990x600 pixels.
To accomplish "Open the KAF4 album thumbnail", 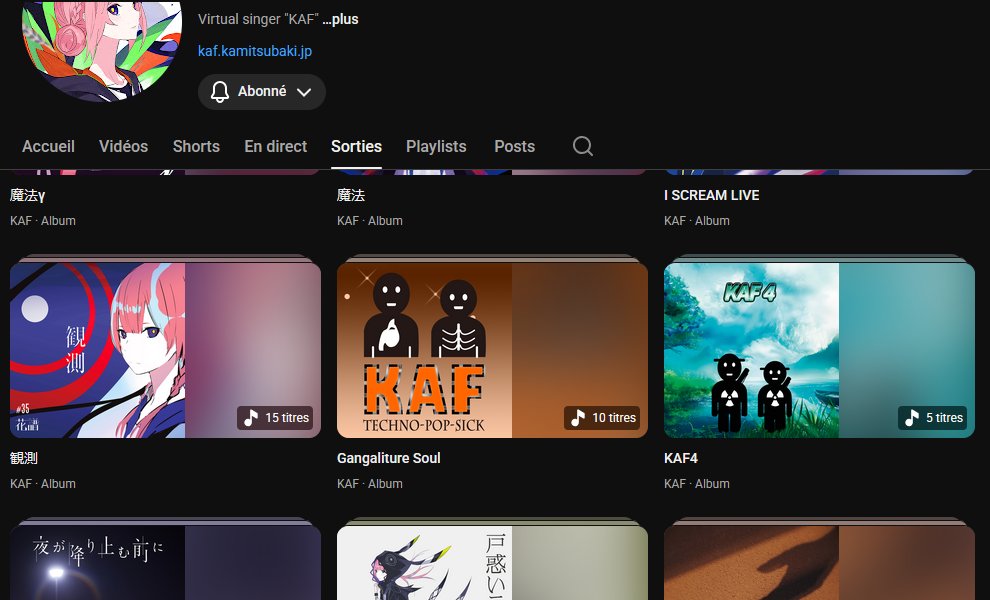I will tap(820, 350).
